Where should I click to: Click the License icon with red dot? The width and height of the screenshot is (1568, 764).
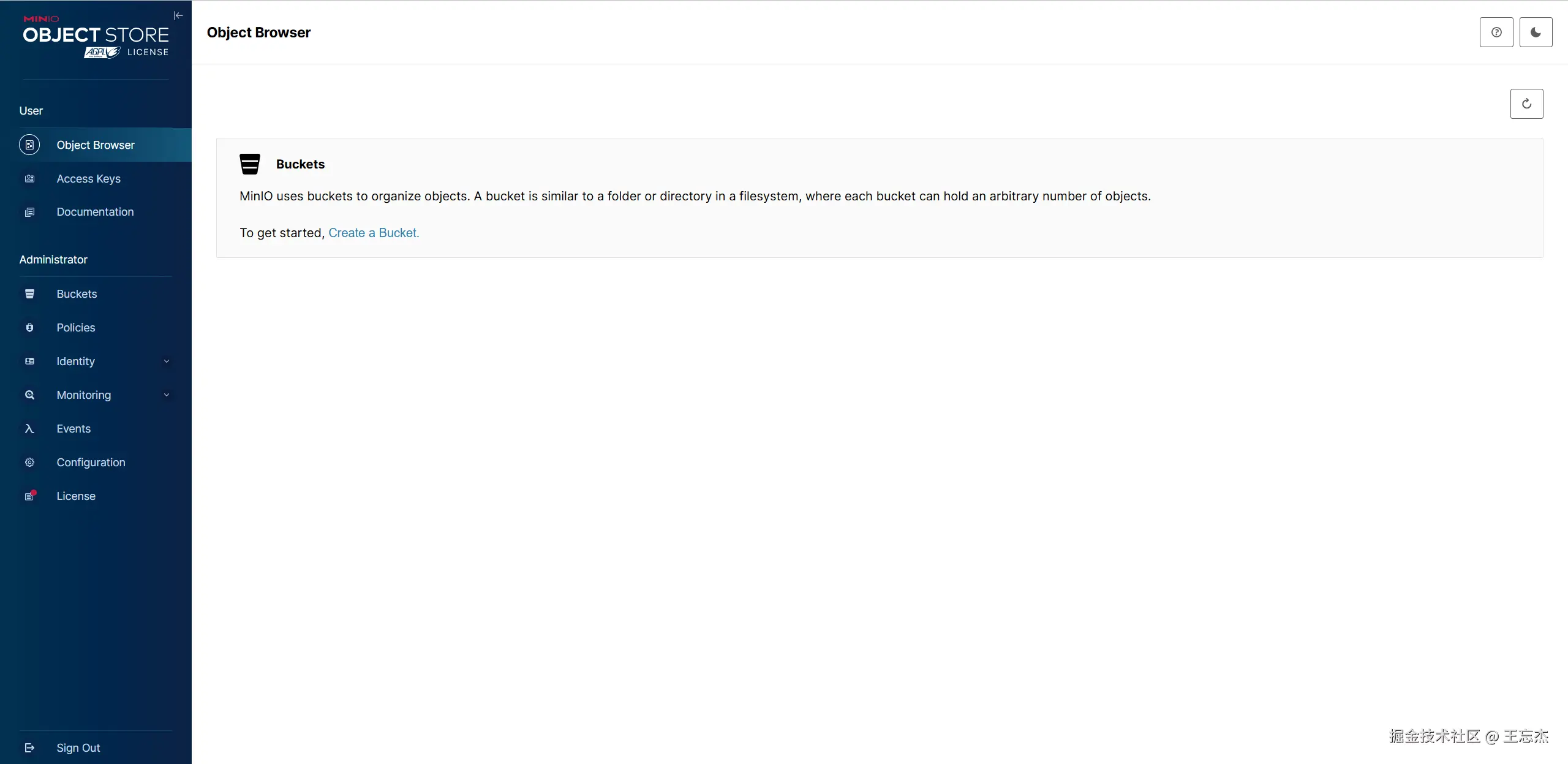point(29,496)
